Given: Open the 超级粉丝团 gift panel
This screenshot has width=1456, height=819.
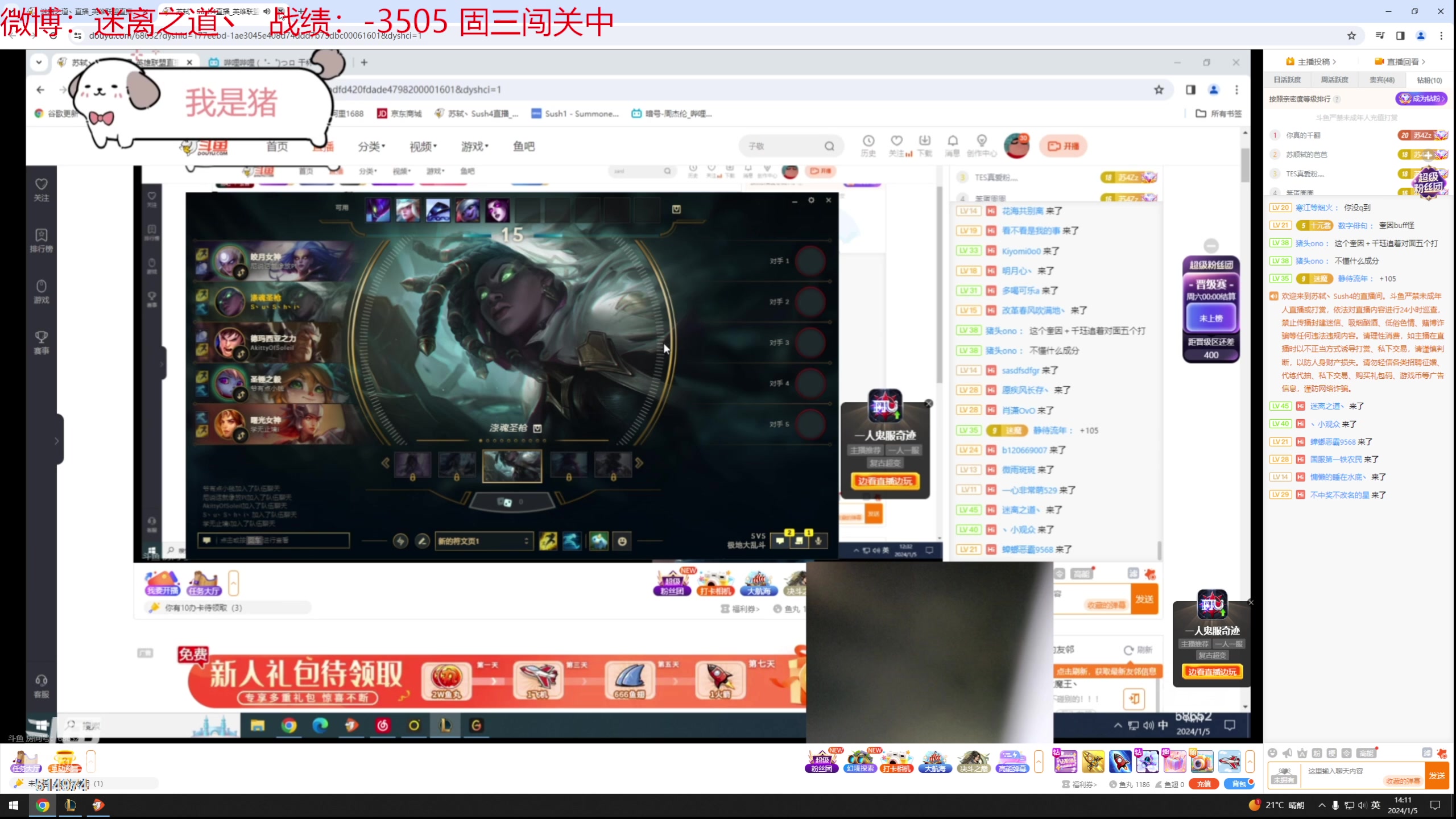Looking at the screenshot, I should (x=821, y=761).
